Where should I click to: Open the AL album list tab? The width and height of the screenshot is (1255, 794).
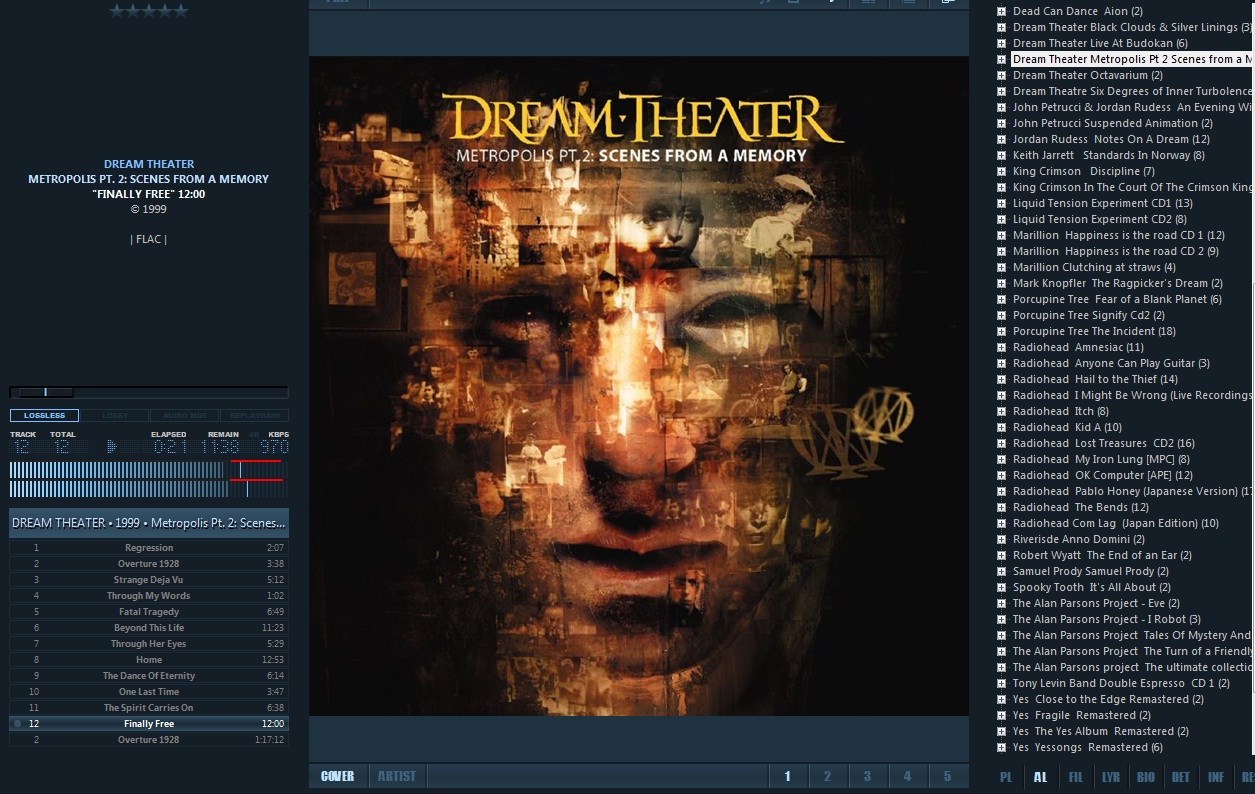point(1040,777)
